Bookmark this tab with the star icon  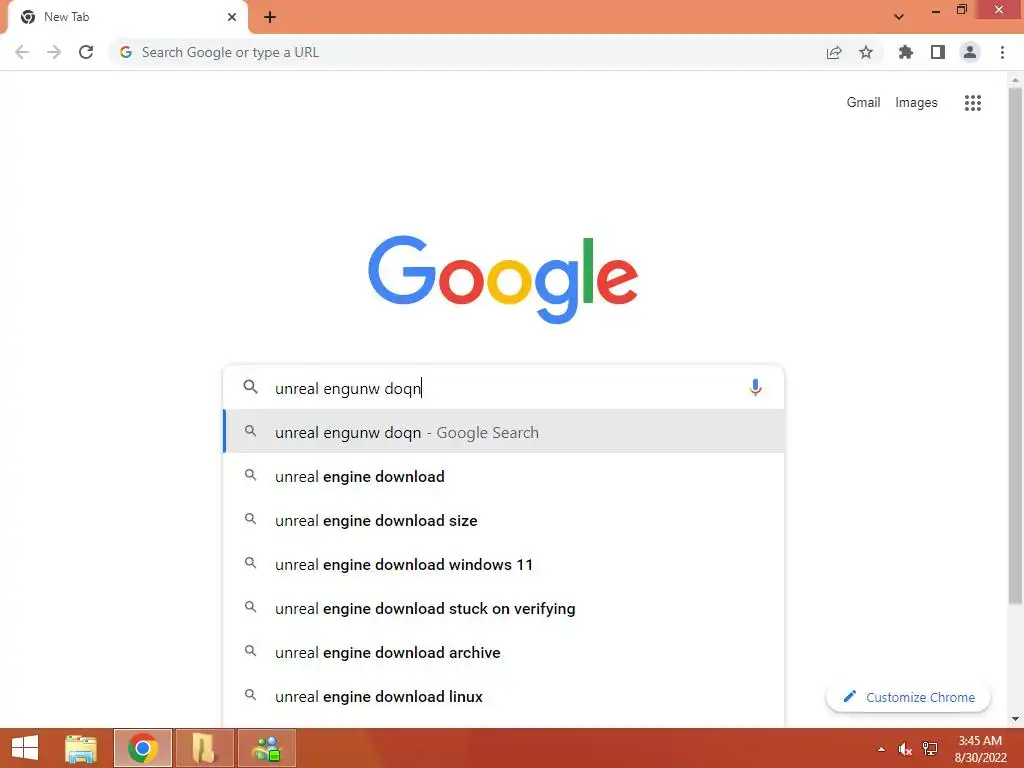(866, 52)
